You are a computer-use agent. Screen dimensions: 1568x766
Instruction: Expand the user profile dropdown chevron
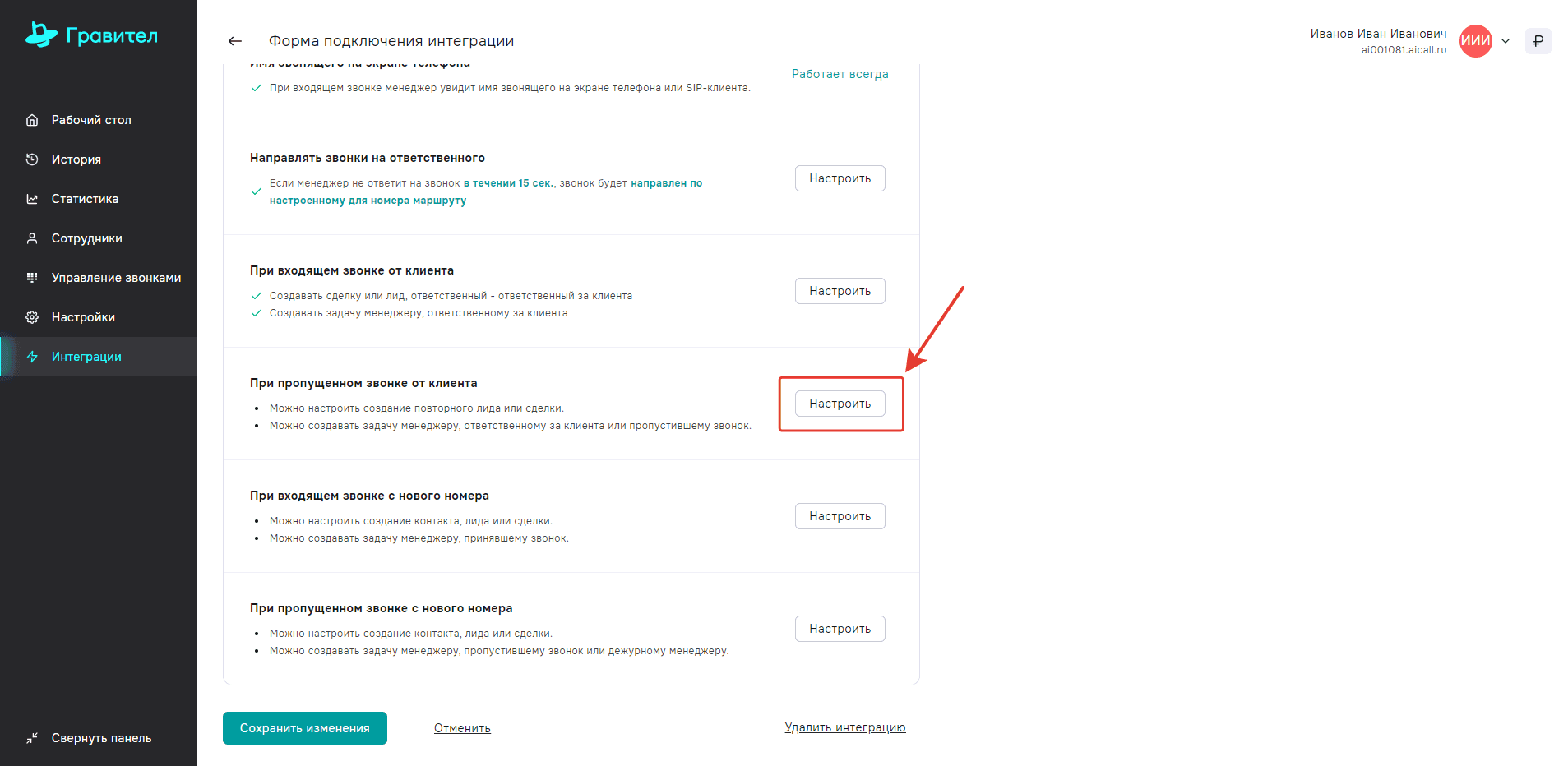1506,41
